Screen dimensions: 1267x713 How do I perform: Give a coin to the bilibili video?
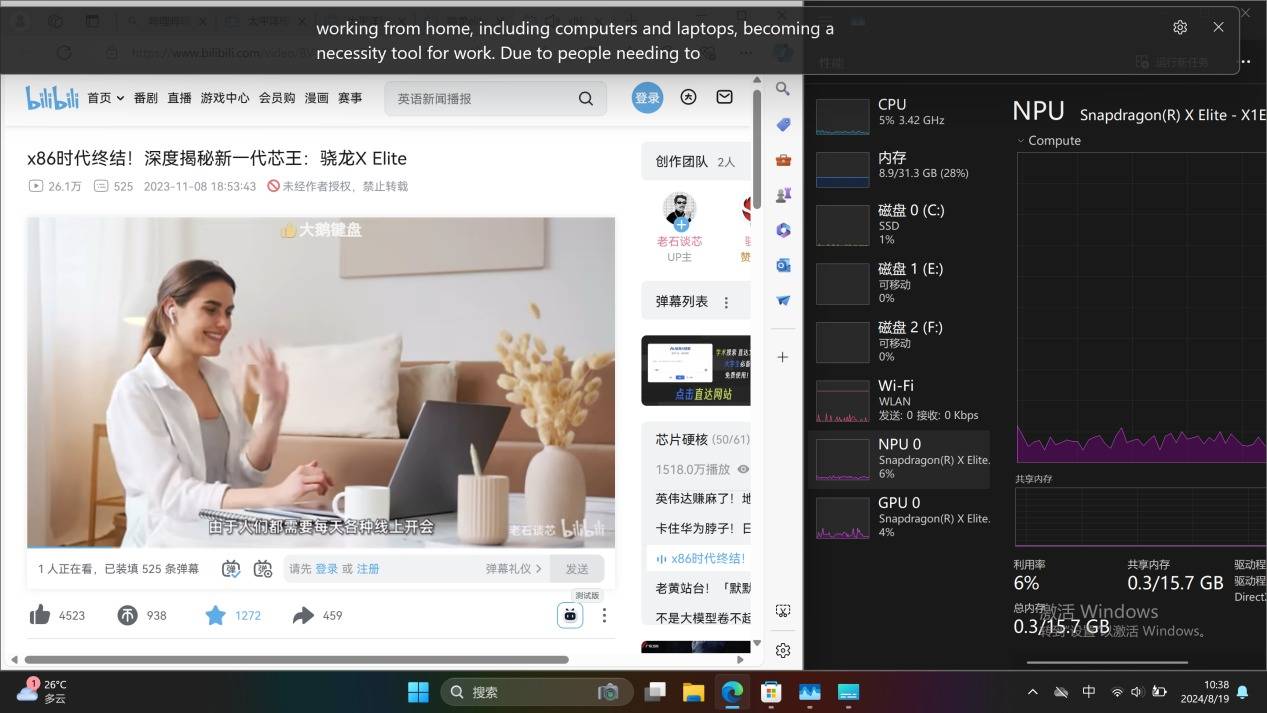(127, 615)
